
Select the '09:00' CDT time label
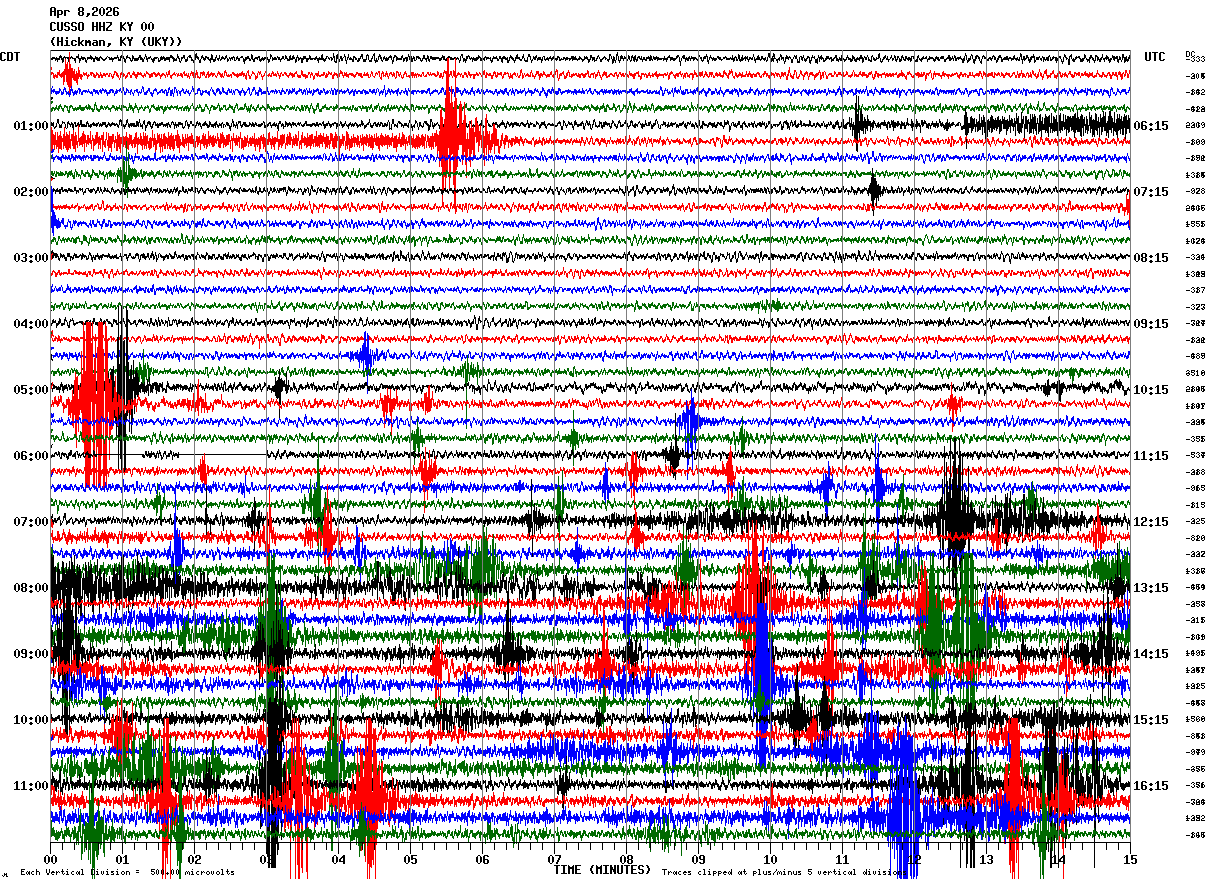tap(31, 654)
